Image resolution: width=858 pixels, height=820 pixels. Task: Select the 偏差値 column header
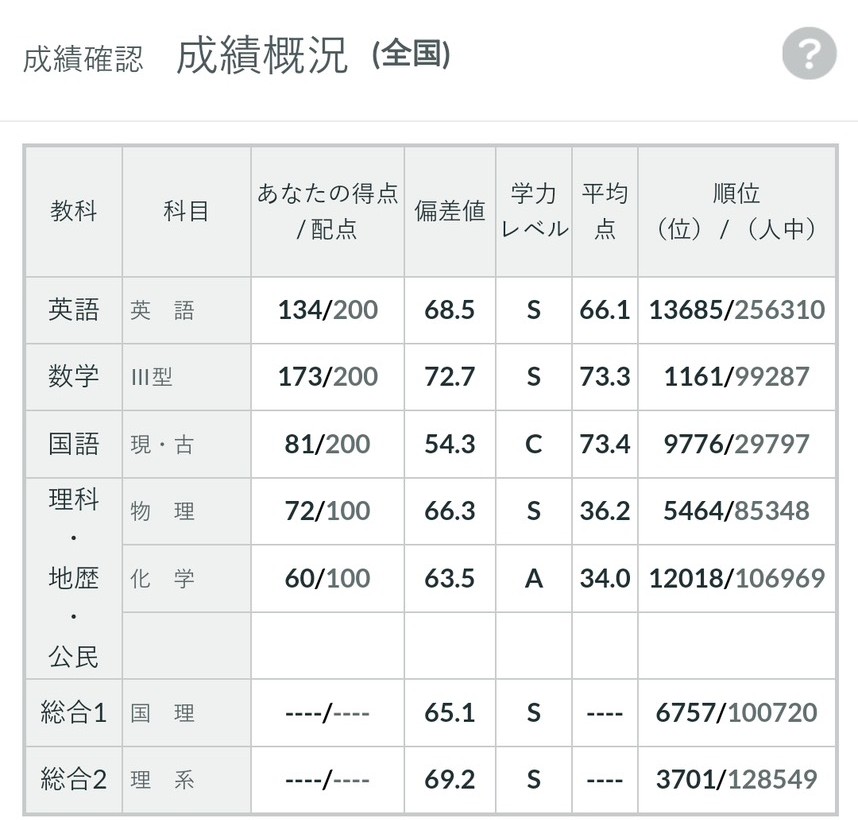pyautogui.click(x=449, y=211)
